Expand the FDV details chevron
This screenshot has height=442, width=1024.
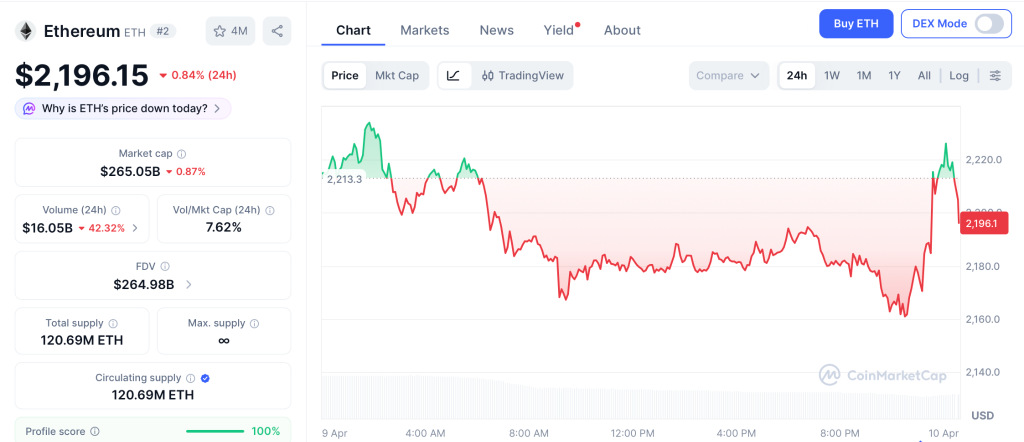click(189, 285)
